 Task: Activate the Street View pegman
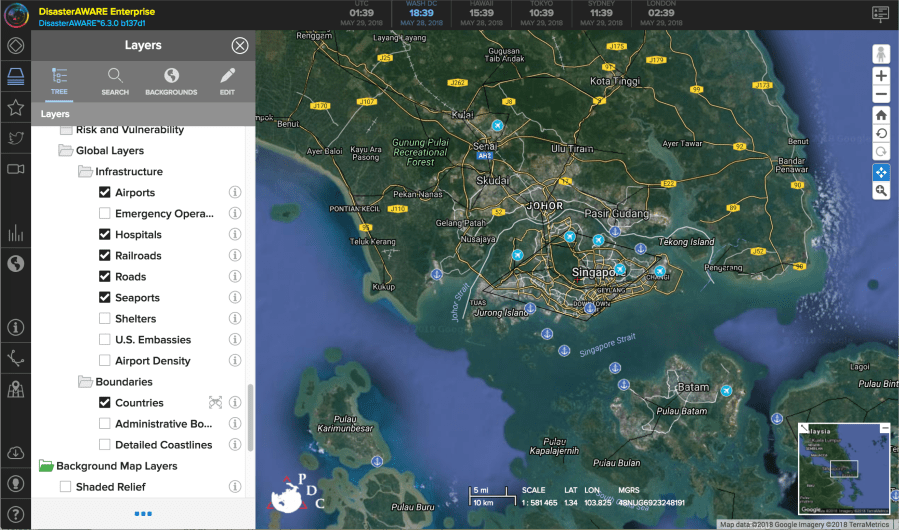tap(881, 53)
